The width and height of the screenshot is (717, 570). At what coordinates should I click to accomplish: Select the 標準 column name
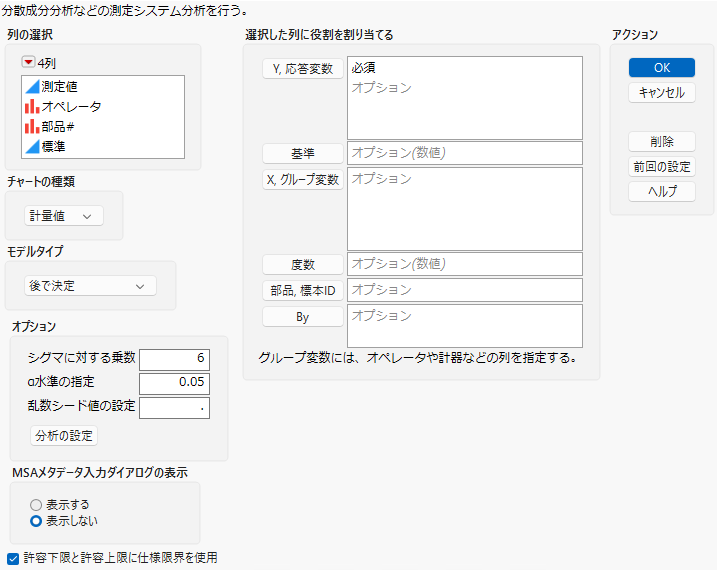pos(54,147)
